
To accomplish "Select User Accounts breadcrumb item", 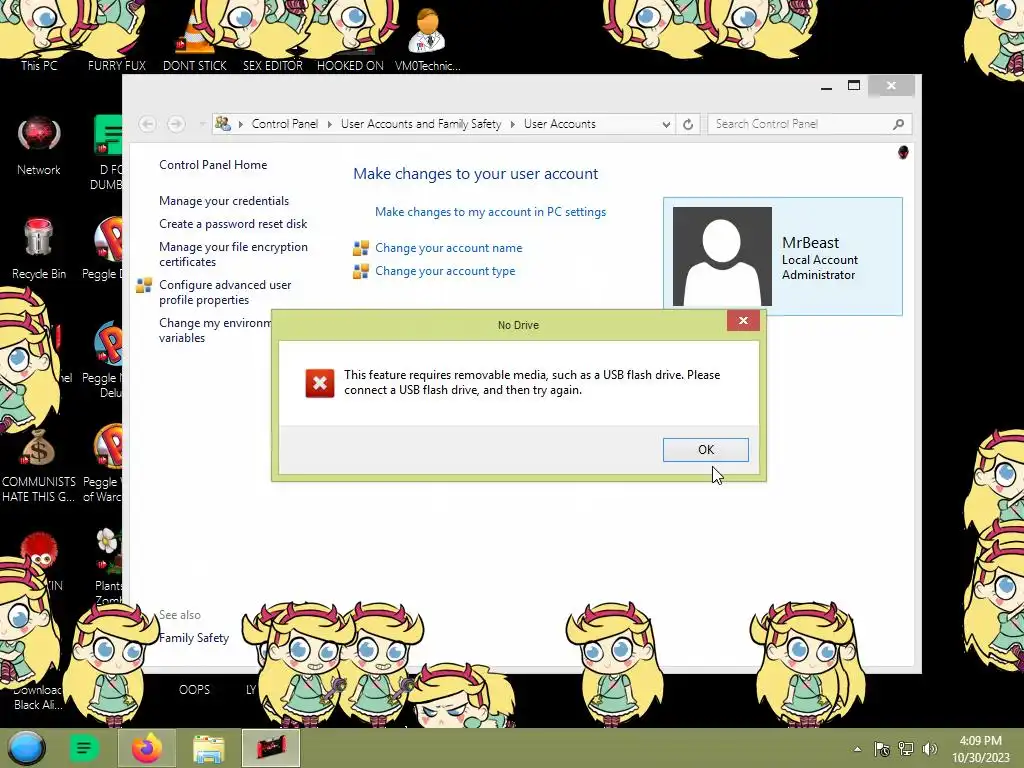I will click(x=560, y=124).
